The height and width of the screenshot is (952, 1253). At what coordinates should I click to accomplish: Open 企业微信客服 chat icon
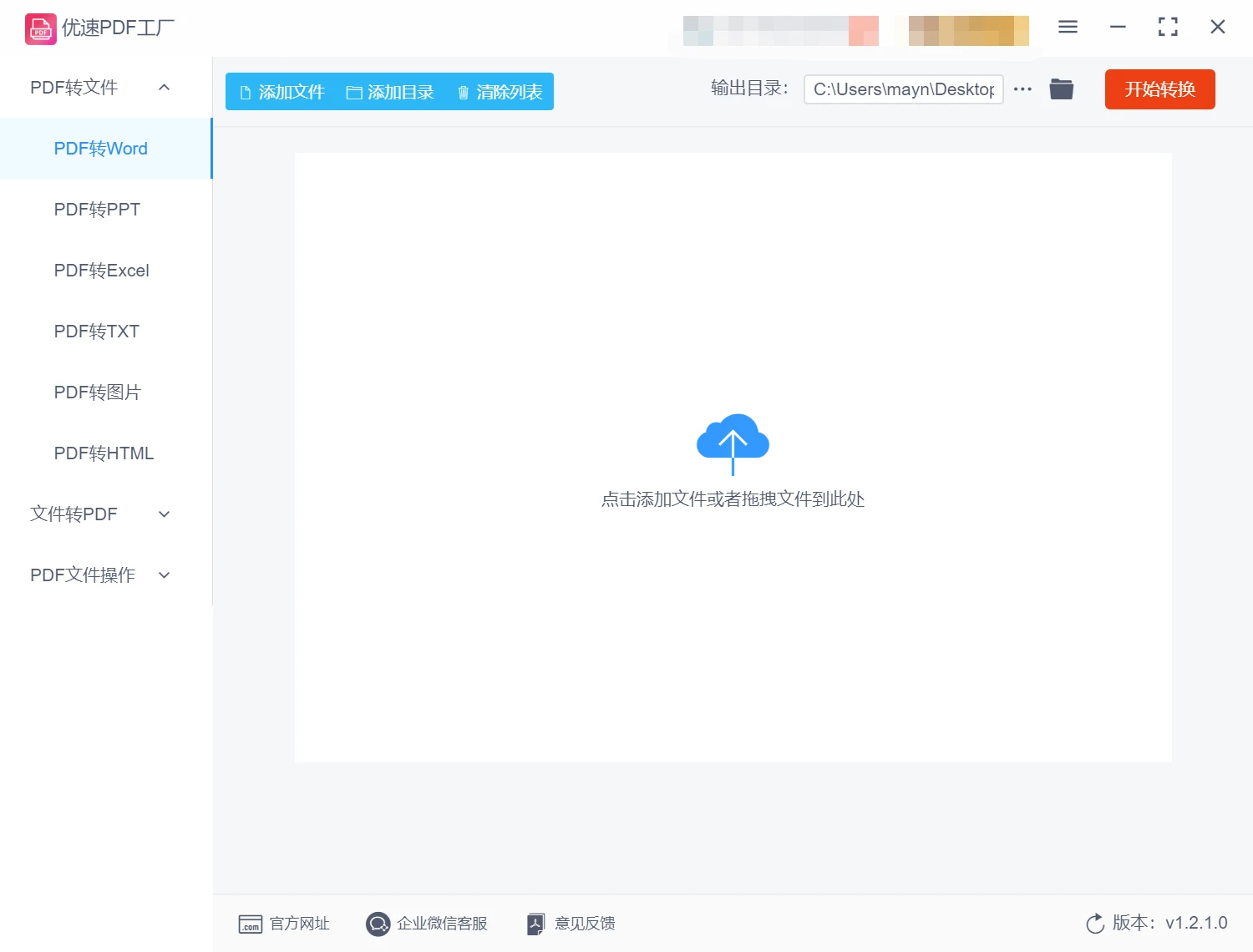378,924
